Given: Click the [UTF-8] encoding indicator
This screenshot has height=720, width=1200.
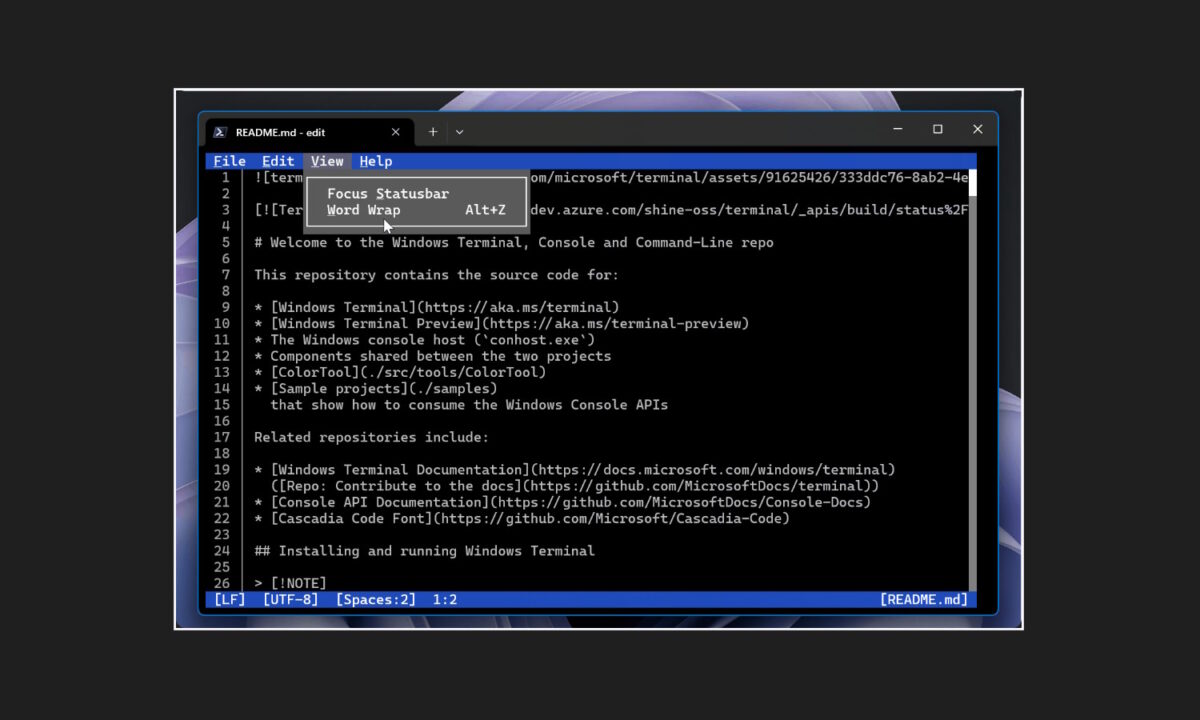Looking at the screenshot, I should [290, 599].
